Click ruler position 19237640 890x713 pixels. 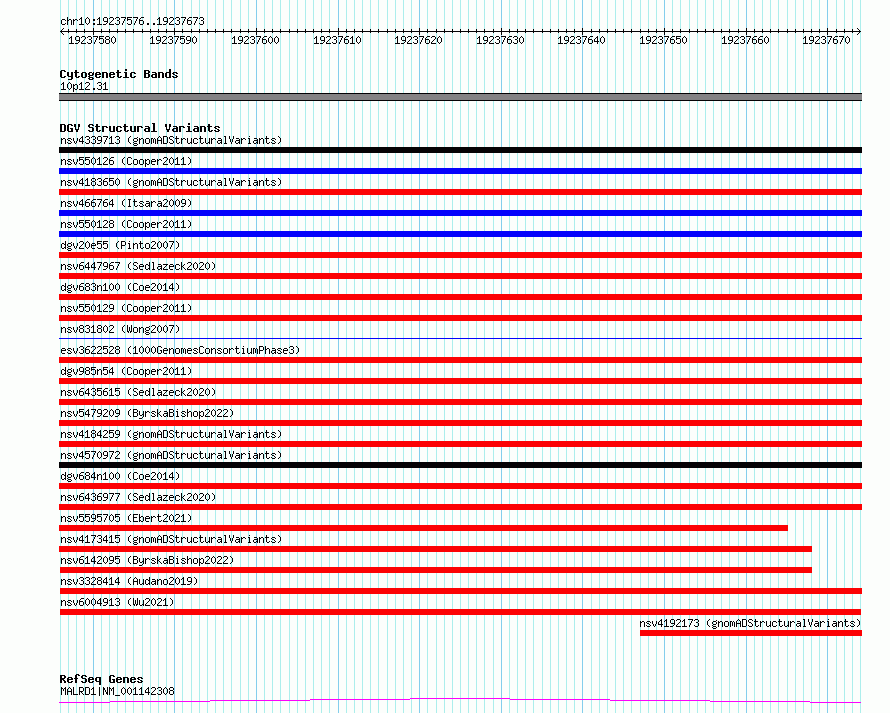[x=581, y=40]
